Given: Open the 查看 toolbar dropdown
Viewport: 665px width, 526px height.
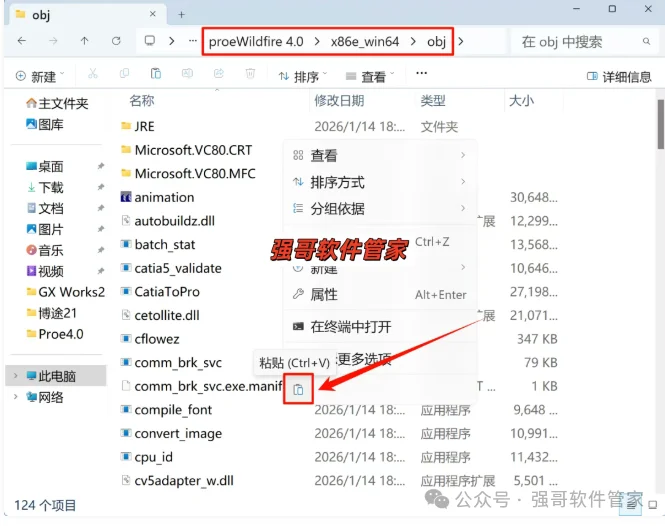Looking at the screenshot, I should [x=370, y=76].
